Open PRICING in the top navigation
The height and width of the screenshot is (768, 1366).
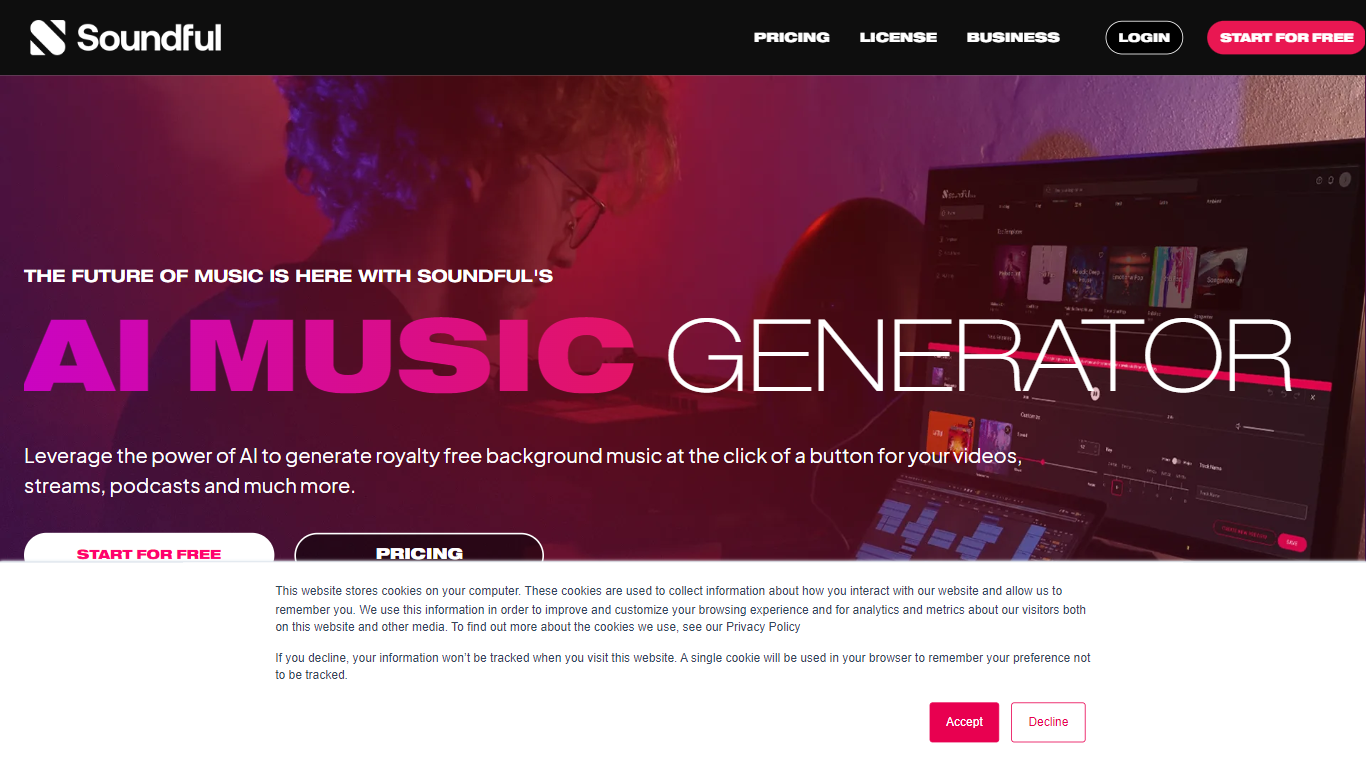[x=792, y=37]
